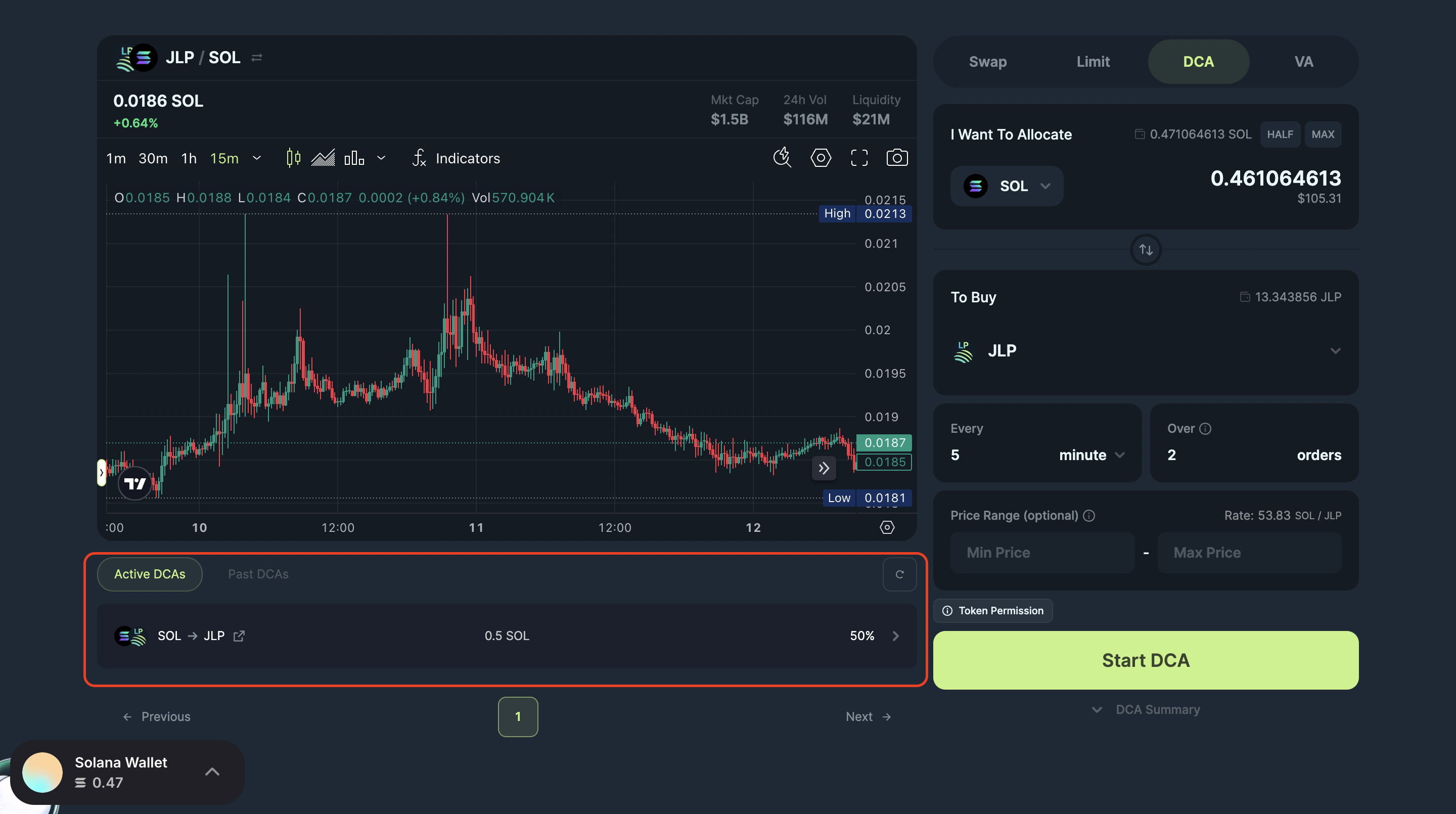Open SOL to JLP order external link icon
This screenshot has width=1456, height=814.
coord(239,636)
